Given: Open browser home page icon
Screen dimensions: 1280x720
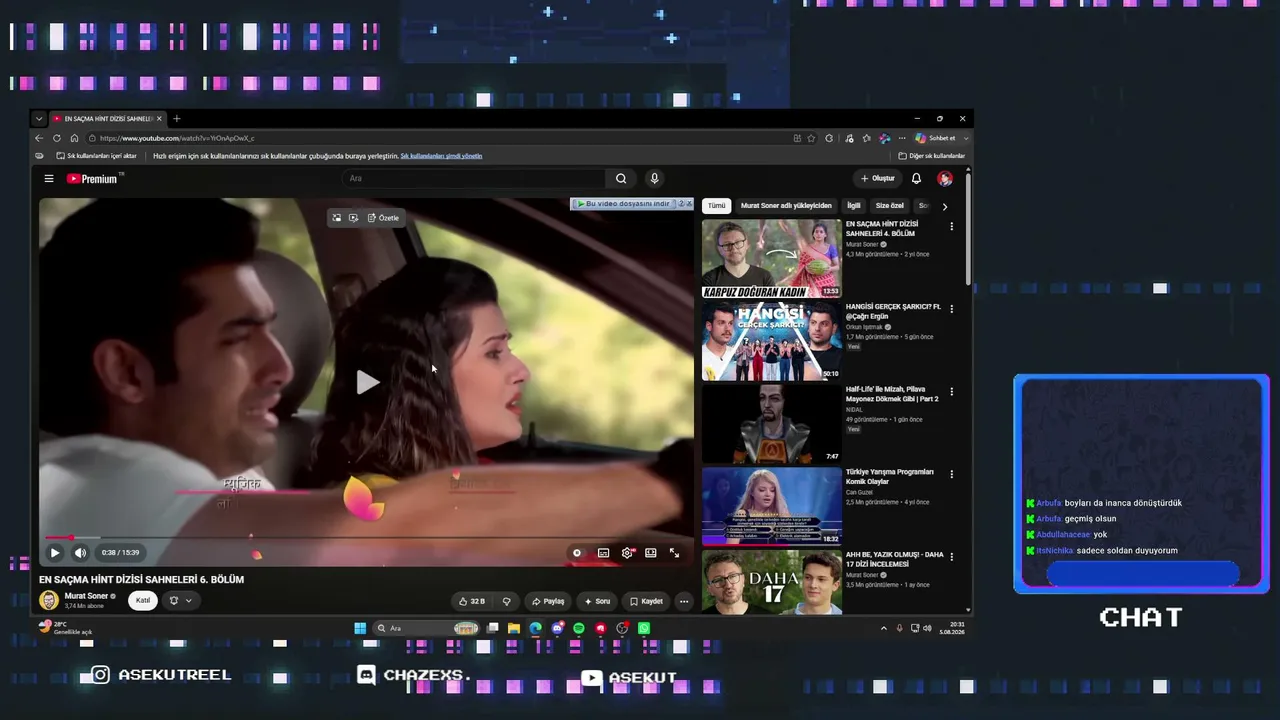Looking at the screenshot, I should tap(74, 138).
